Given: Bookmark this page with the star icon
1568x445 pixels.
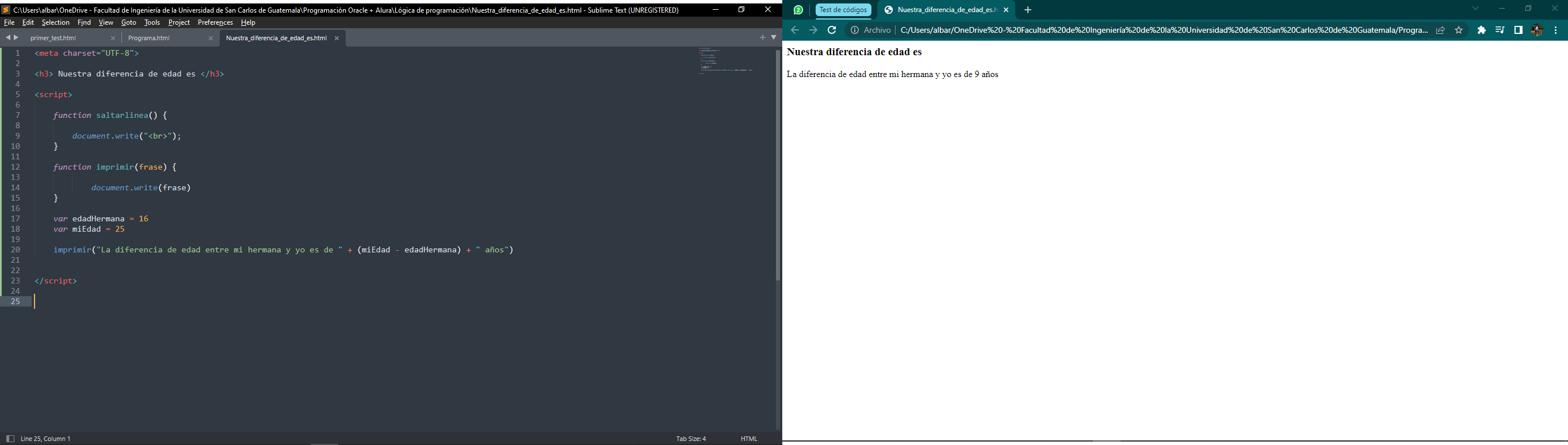Looking at the screenshot, I should coord(1459,30).
